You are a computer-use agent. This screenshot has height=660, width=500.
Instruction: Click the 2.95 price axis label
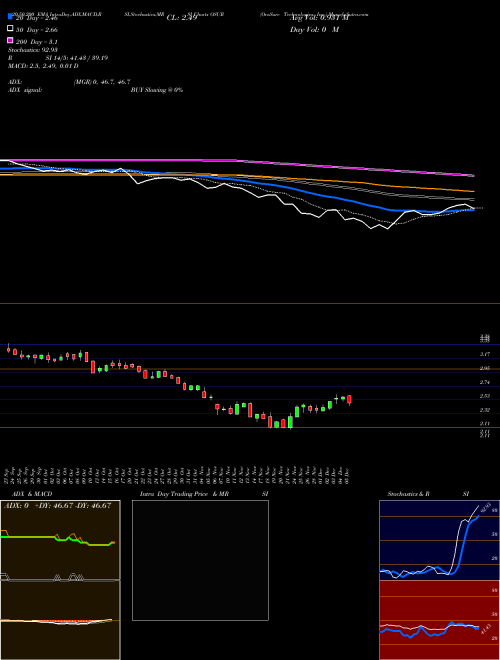[485, 368]
